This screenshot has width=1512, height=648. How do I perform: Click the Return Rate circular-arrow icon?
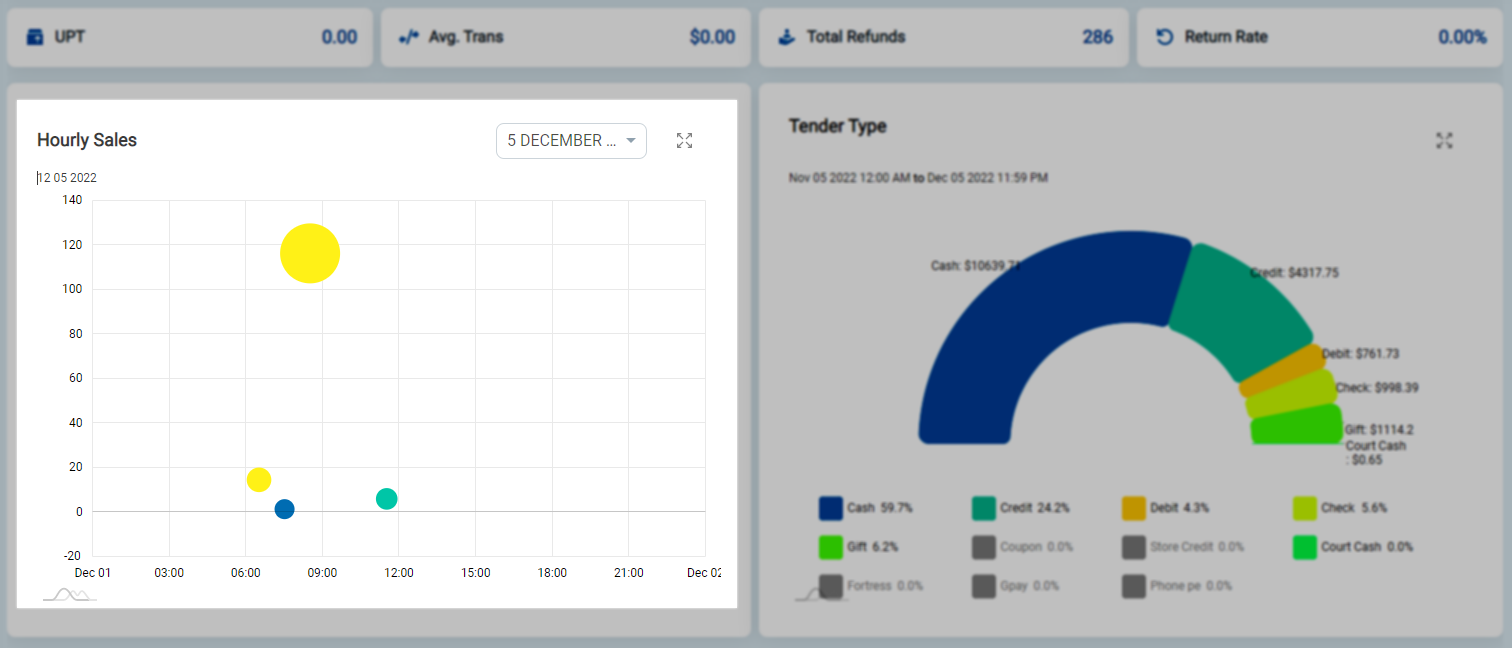tap(1164, 36)
